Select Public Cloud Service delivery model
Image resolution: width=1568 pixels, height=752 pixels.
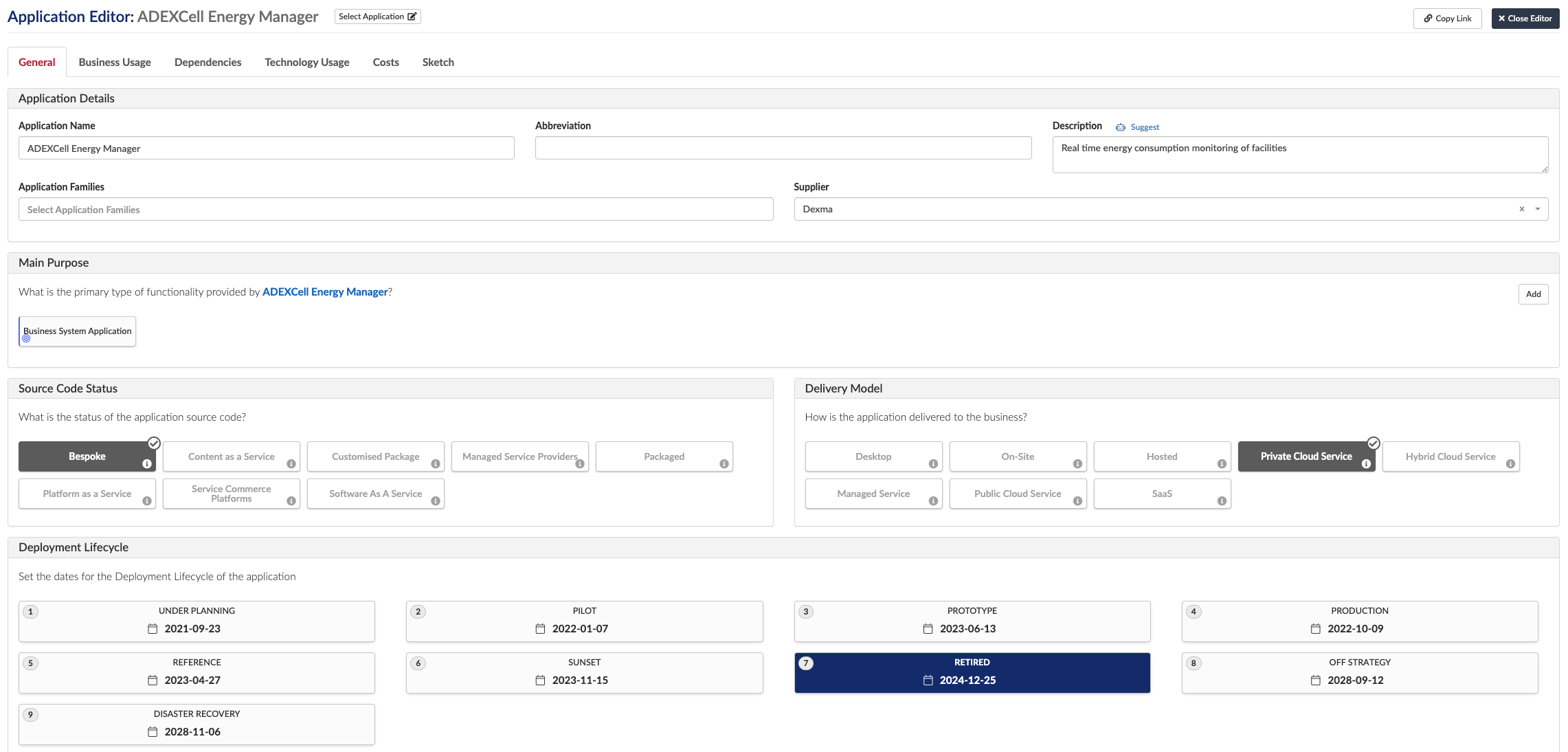(1017, 494)
